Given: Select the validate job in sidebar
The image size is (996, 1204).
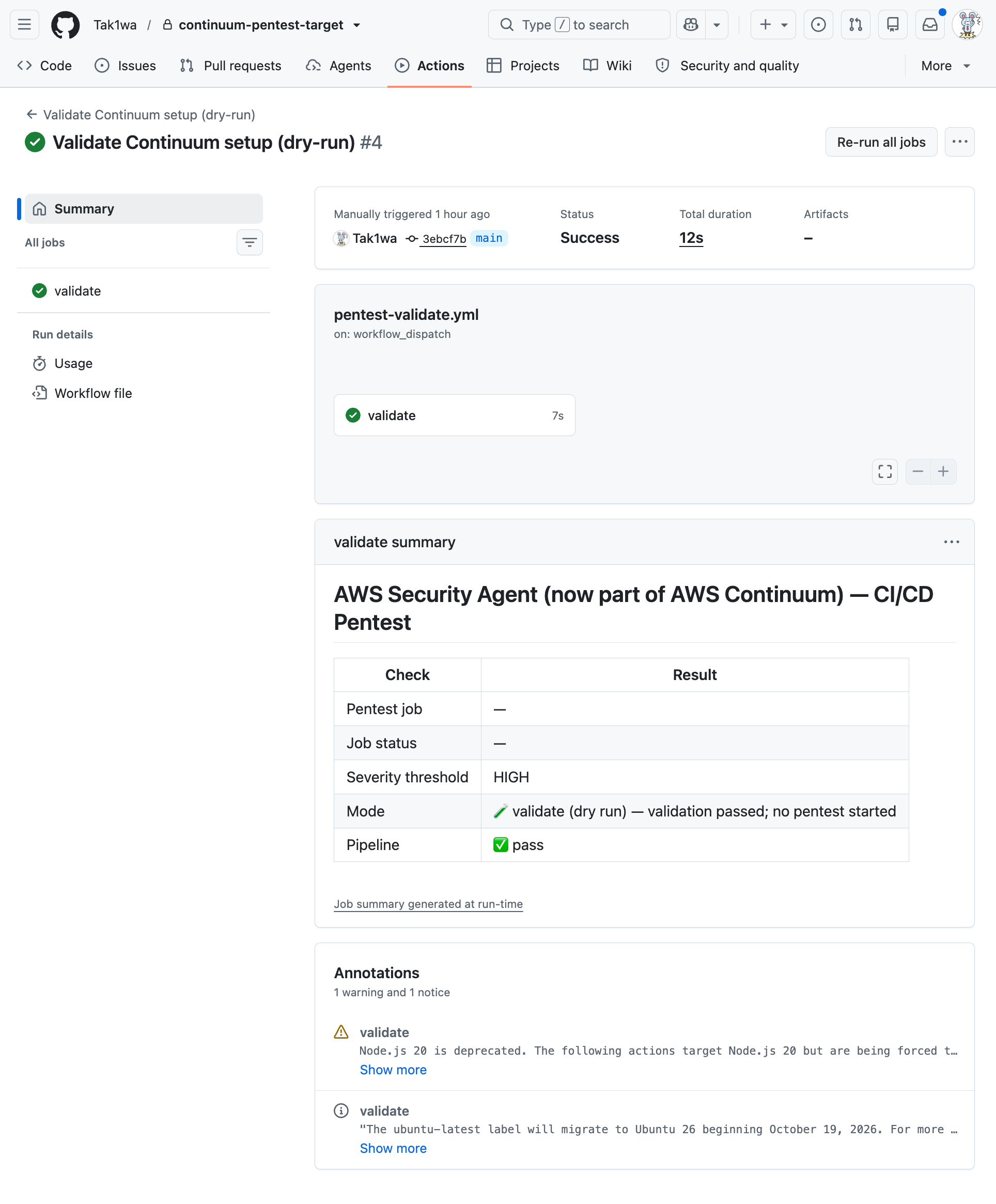Looking at the screenshot, I should [144, 291].
